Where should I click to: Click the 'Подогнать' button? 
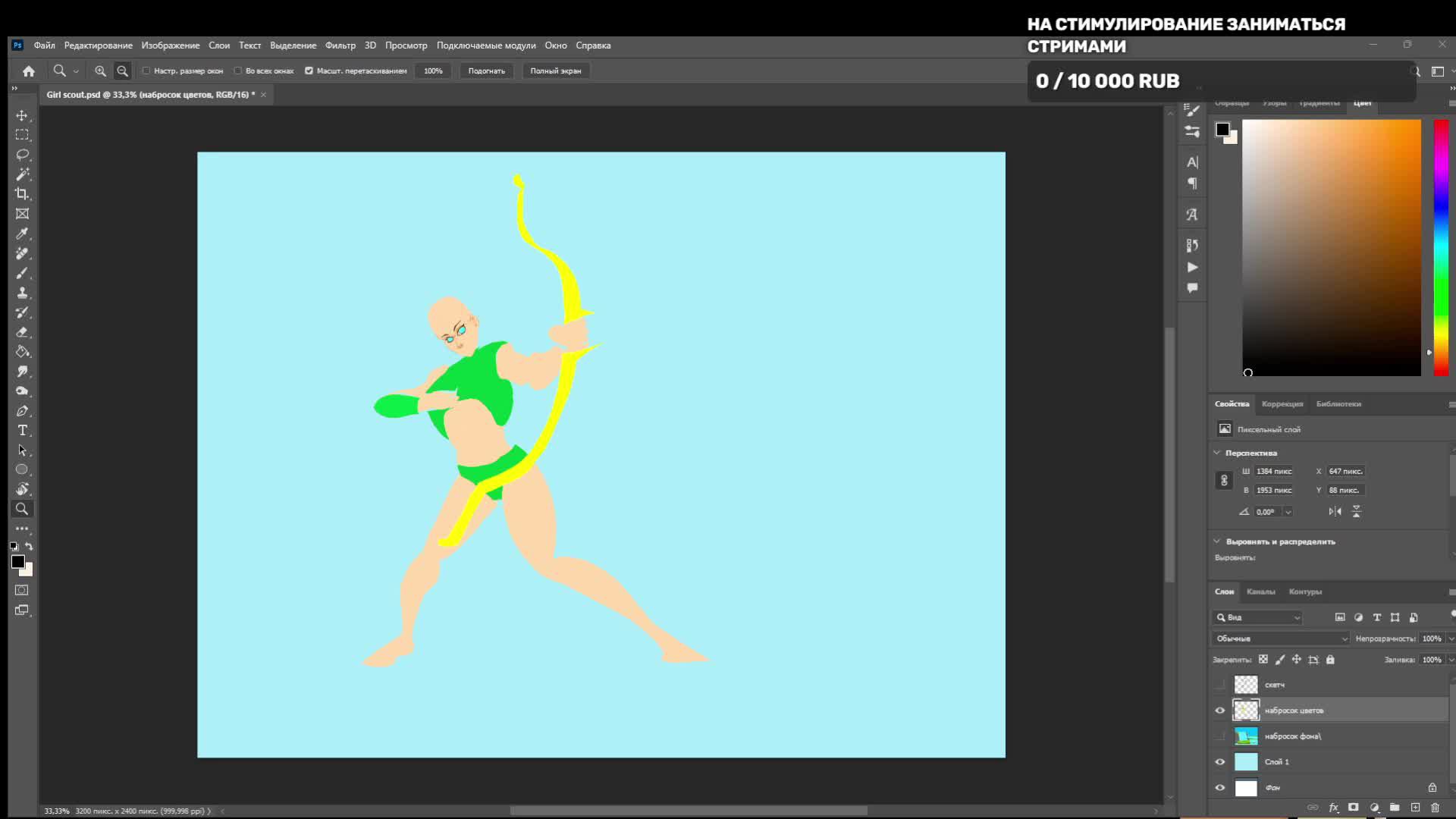tap(486, 71)
